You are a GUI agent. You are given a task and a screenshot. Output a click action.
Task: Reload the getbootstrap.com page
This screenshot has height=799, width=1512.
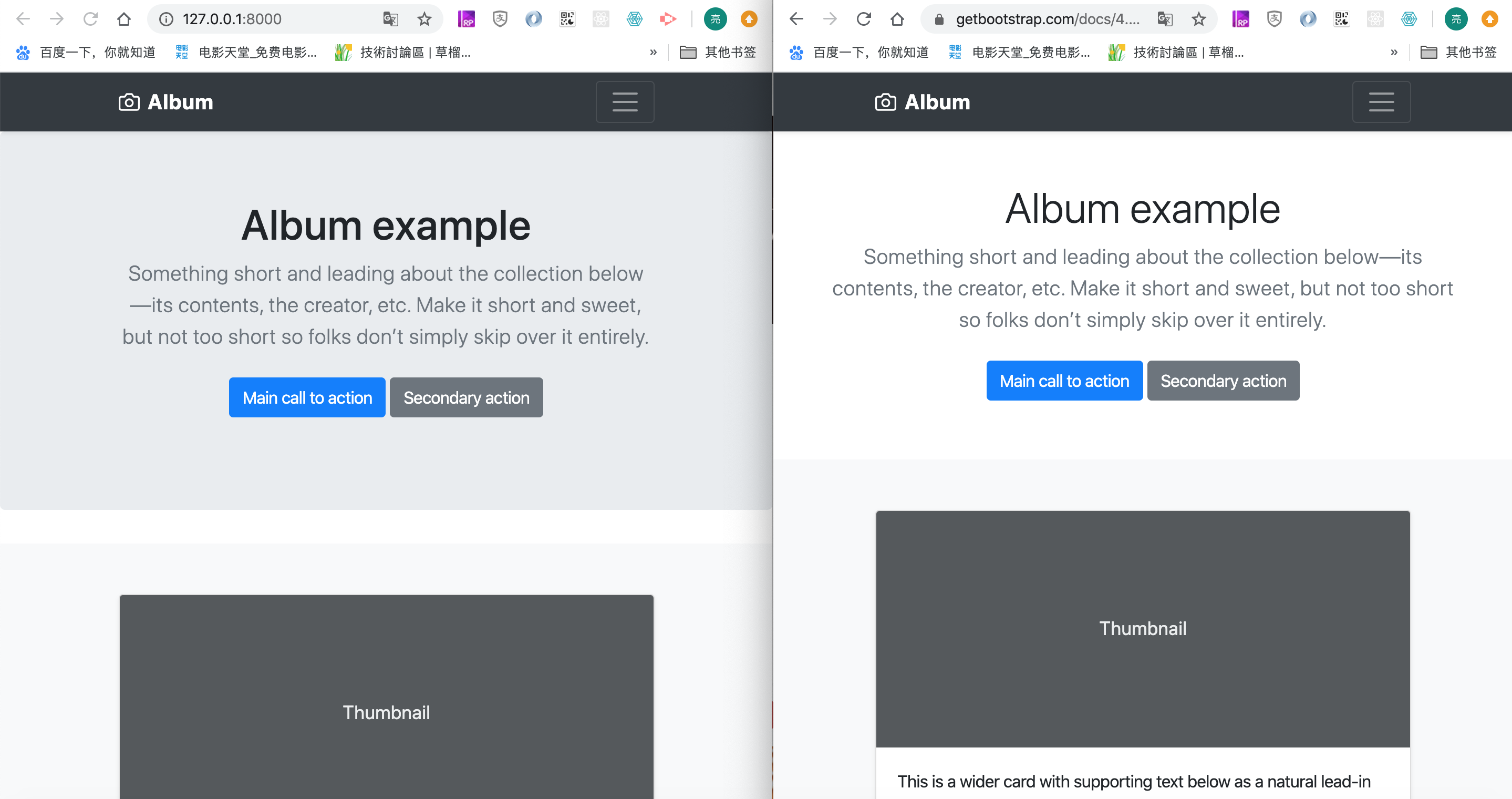863,19
